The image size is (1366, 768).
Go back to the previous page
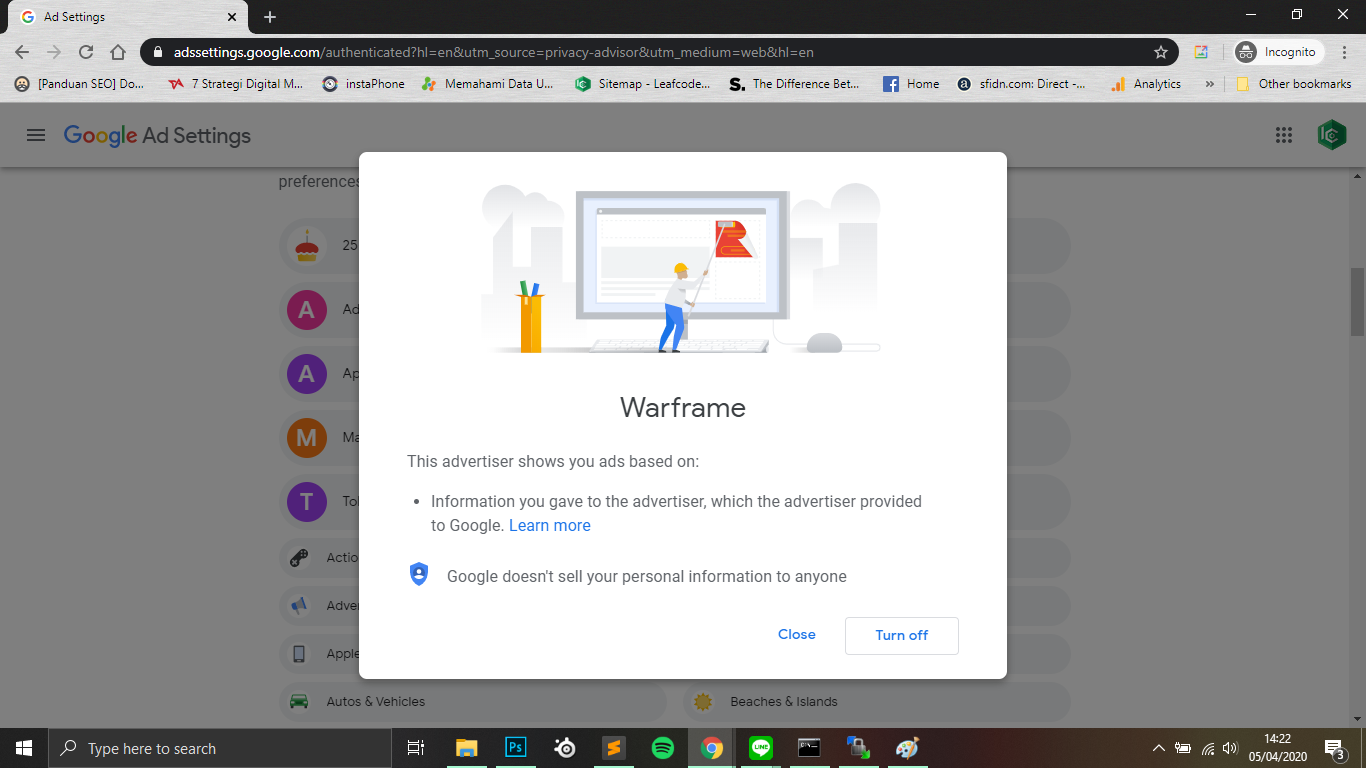22,52
